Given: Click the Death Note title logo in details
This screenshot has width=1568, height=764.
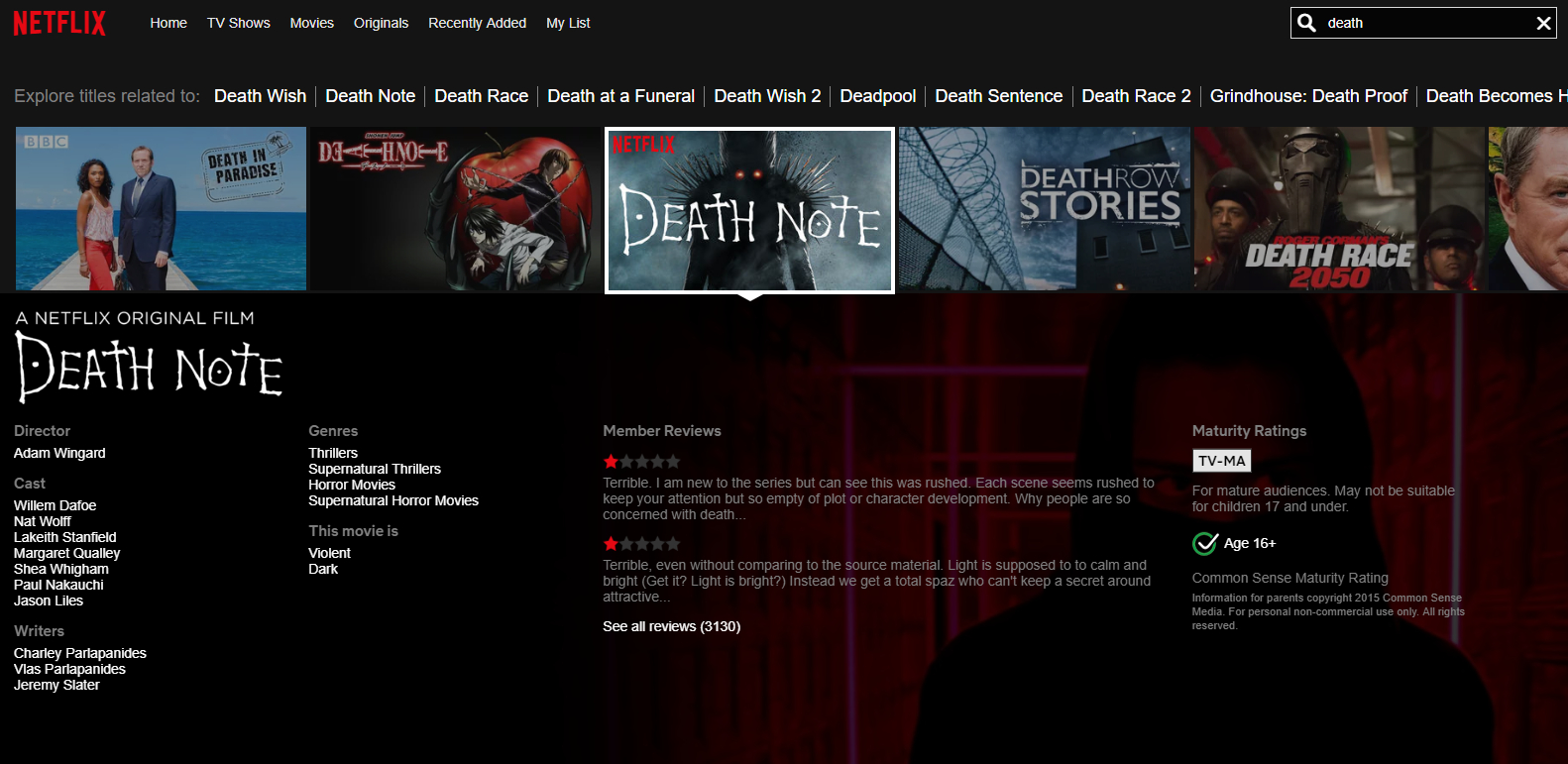Looking at the screenshot, I should click(150, 368).
